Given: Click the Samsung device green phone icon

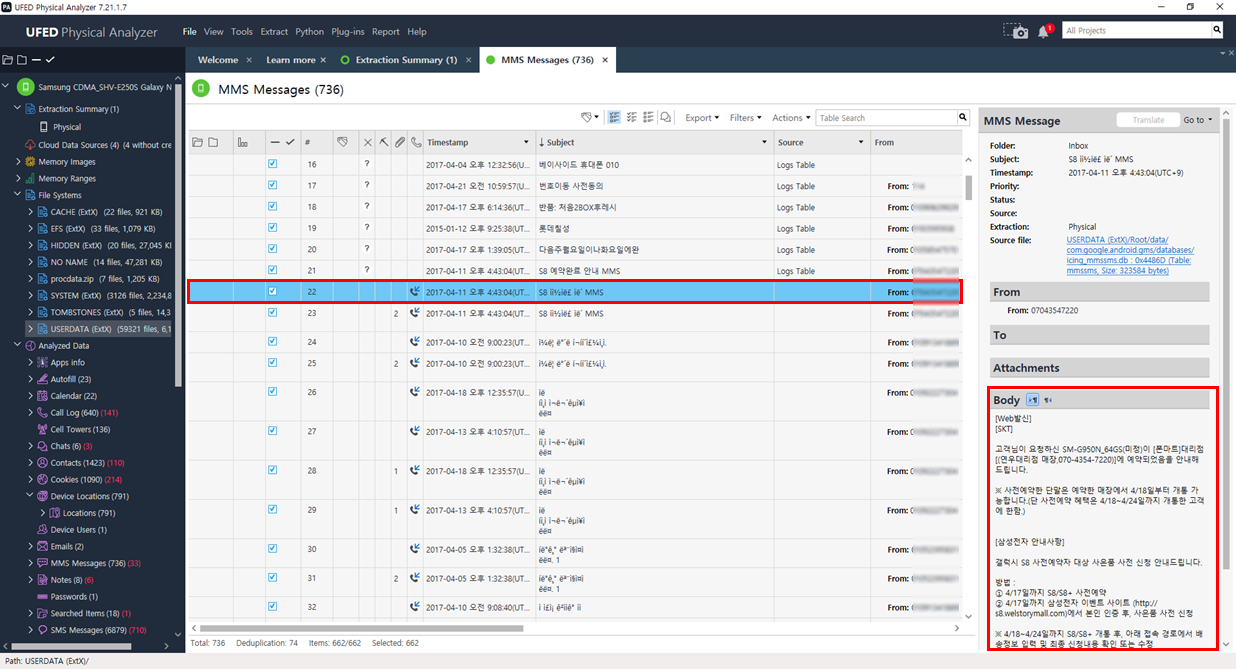Looking at the screenshot, I should tap(25, 88).
